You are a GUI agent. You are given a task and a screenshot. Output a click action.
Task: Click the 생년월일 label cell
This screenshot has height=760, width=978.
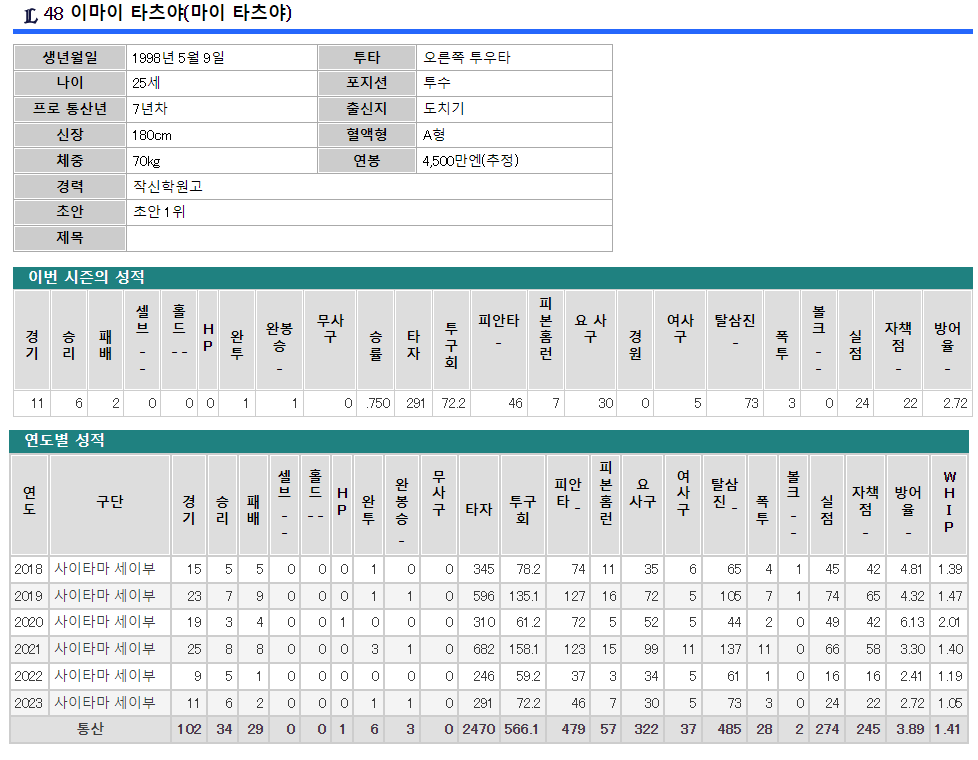click(70, 58)
